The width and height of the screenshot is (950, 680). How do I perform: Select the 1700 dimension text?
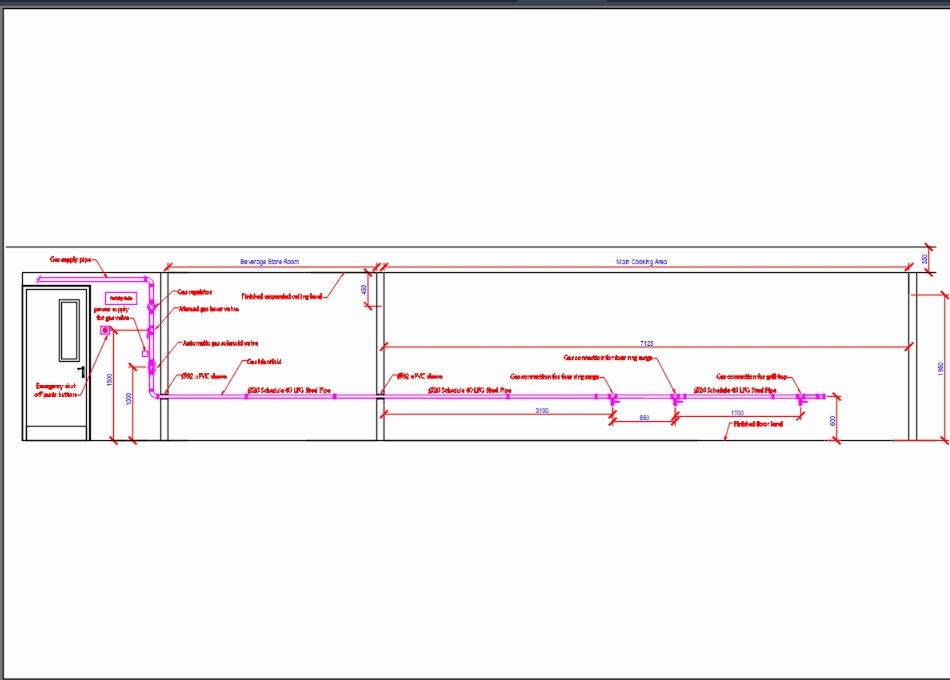(x=737, y=412)
